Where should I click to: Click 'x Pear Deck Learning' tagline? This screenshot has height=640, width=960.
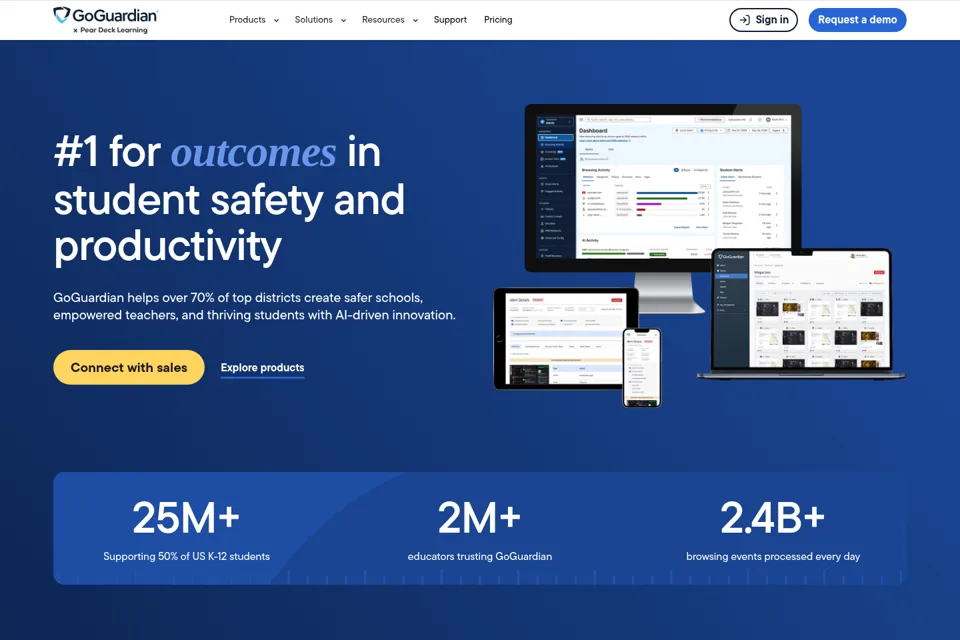click(110, 30)
